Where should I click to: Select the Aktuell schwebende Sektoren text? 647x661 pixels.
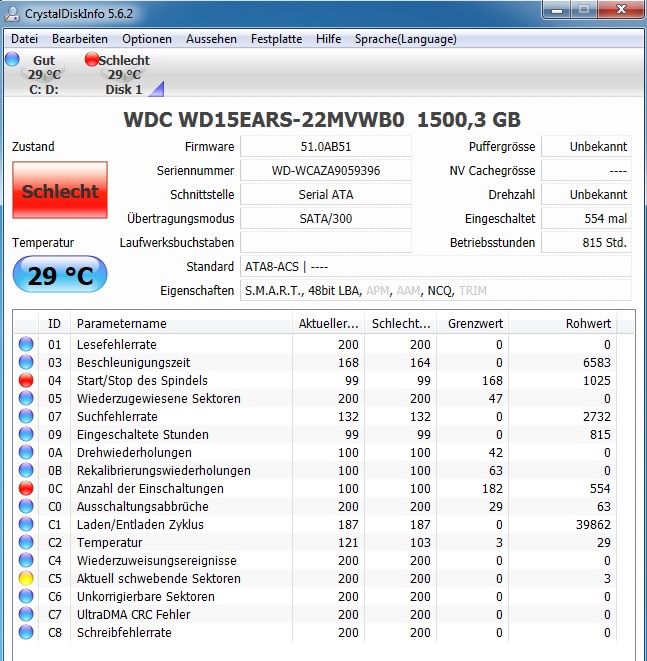click(158, 578)
